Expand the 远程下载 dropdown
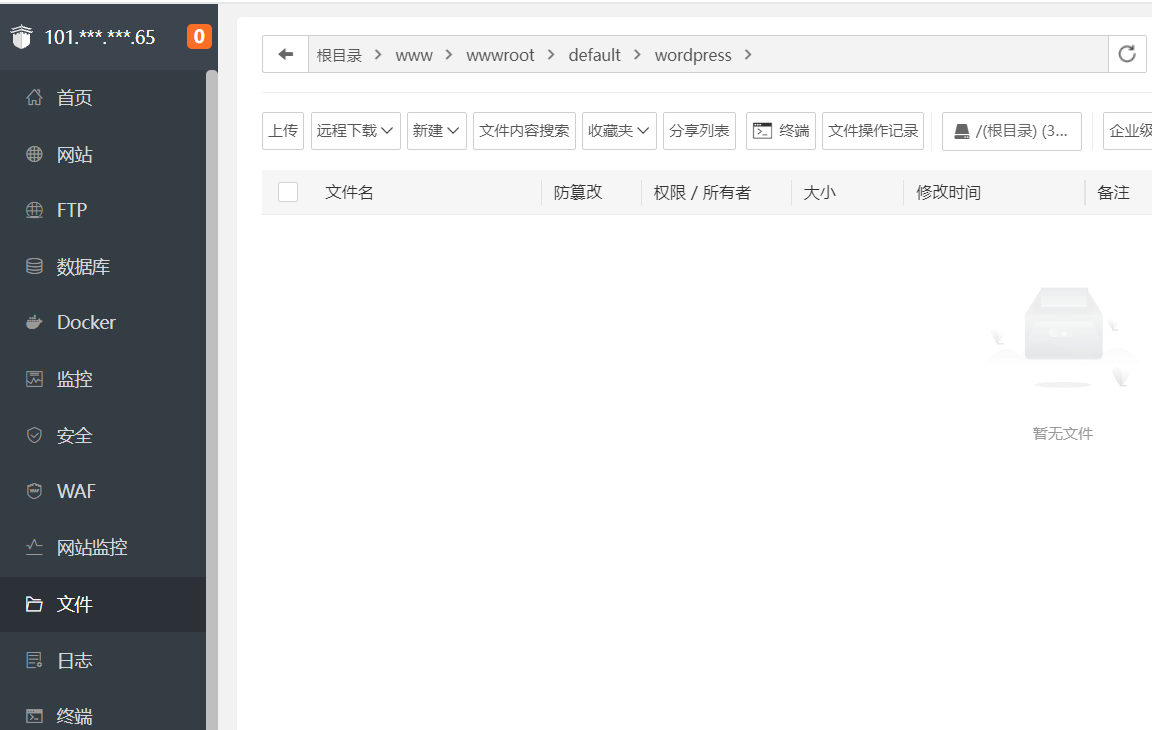 coord(355,131)
